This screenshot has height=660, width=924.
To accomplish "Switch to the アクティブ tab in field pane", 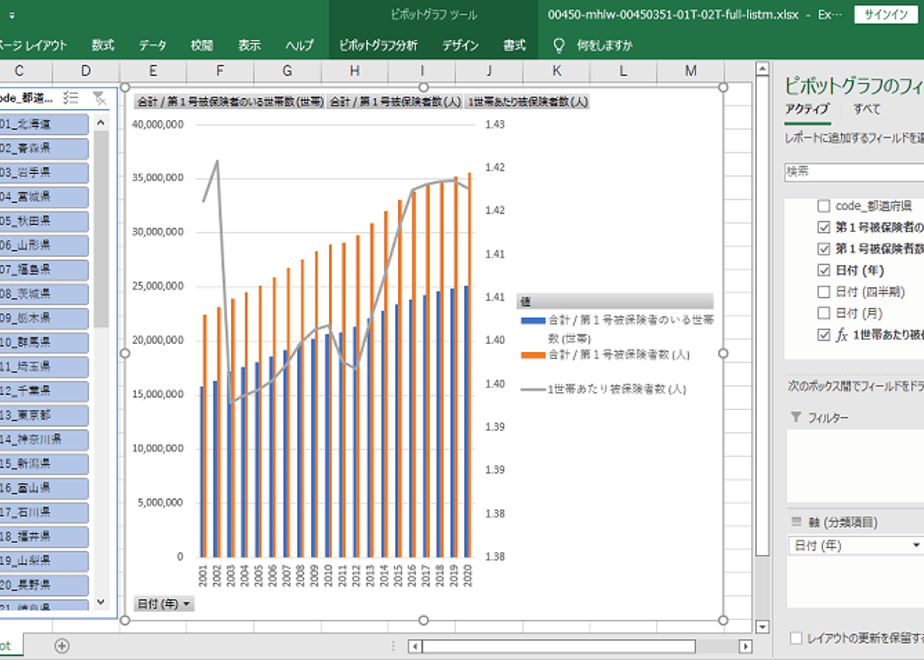I will click(x=807, y=109).
